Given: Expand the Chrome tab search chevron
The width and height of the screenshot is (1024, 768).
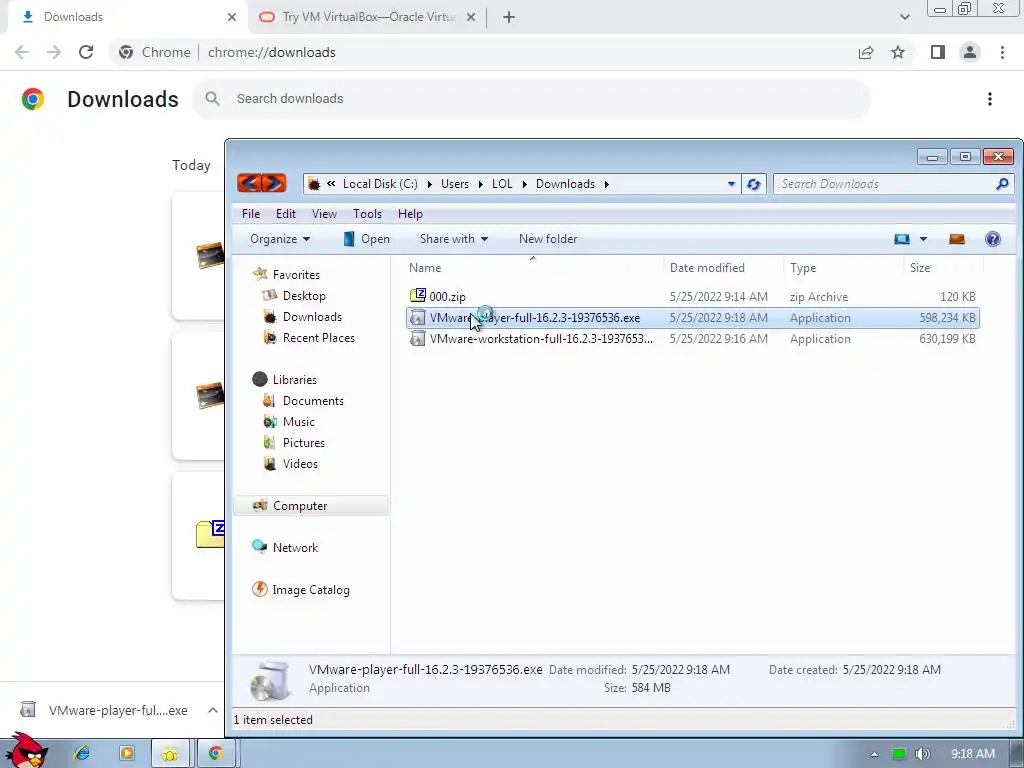Looking at the screenshot, I should pos(904,17).
